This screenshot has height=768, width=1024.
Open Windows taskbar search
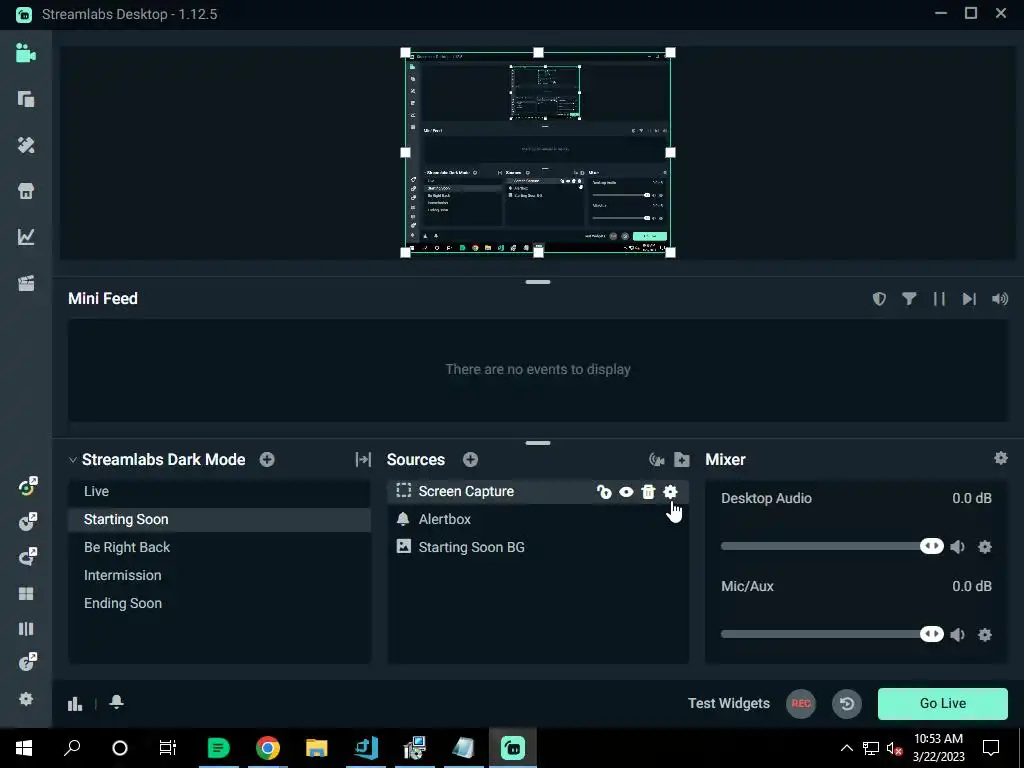(x=72, y=748)
